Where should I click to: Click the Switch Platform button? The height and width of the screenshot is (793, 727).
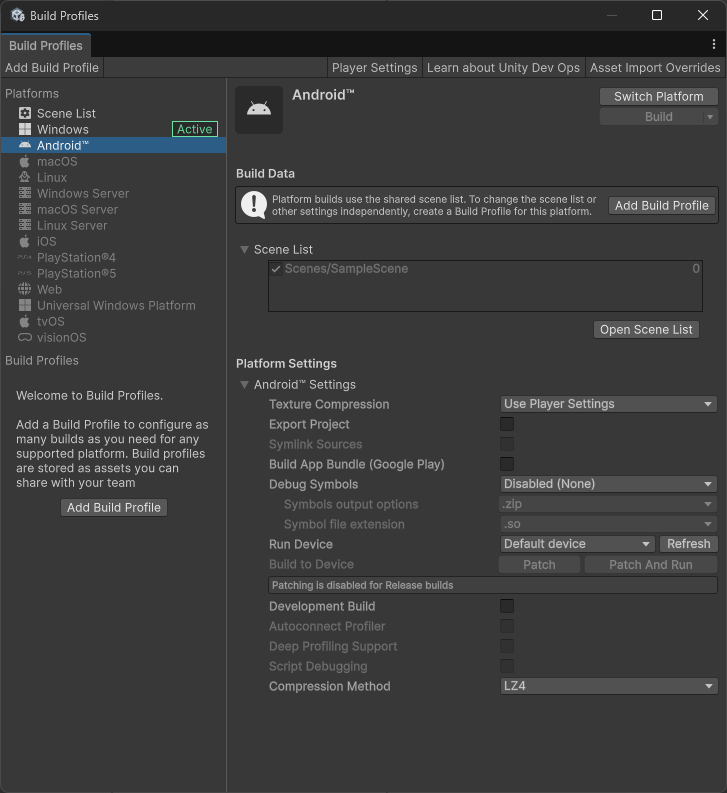pos(659,96)
